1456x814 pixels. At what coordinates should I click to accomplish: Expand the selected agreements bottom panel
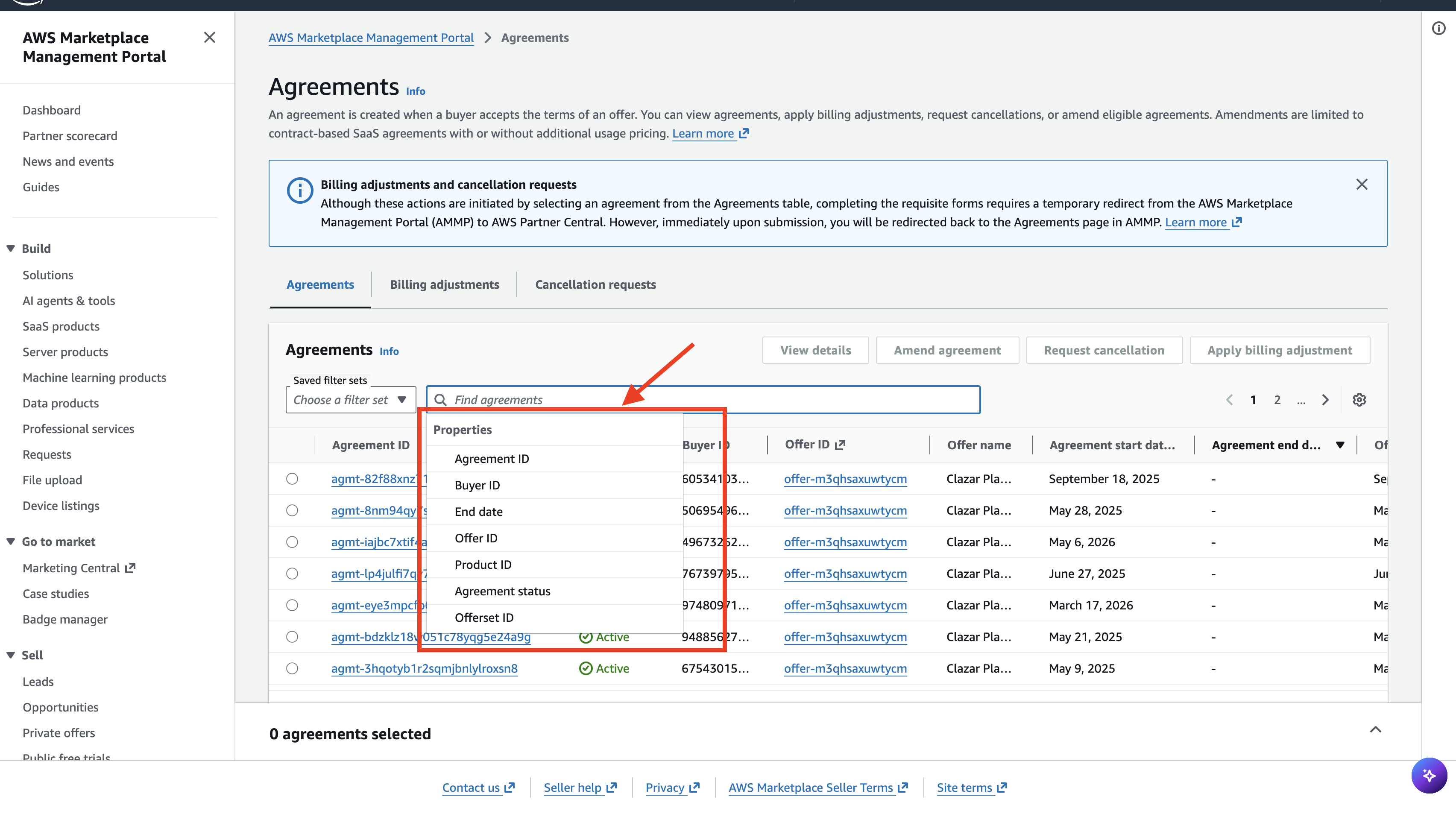click(x=1375, y=729)
